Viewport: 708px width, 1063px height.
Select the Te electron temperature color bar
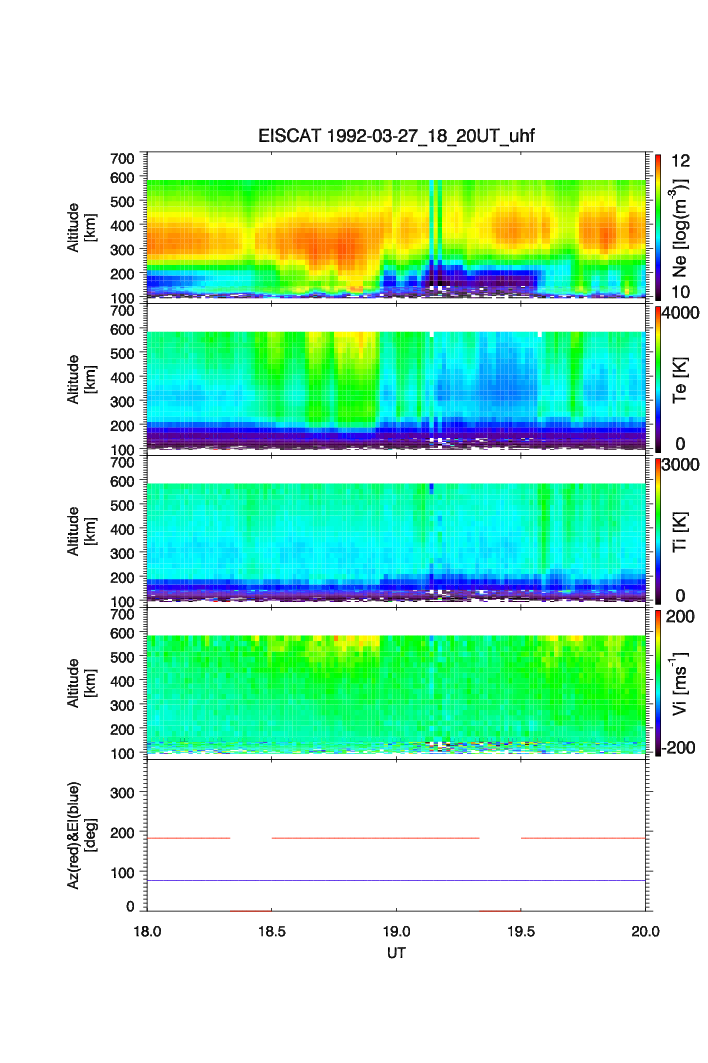658,379
